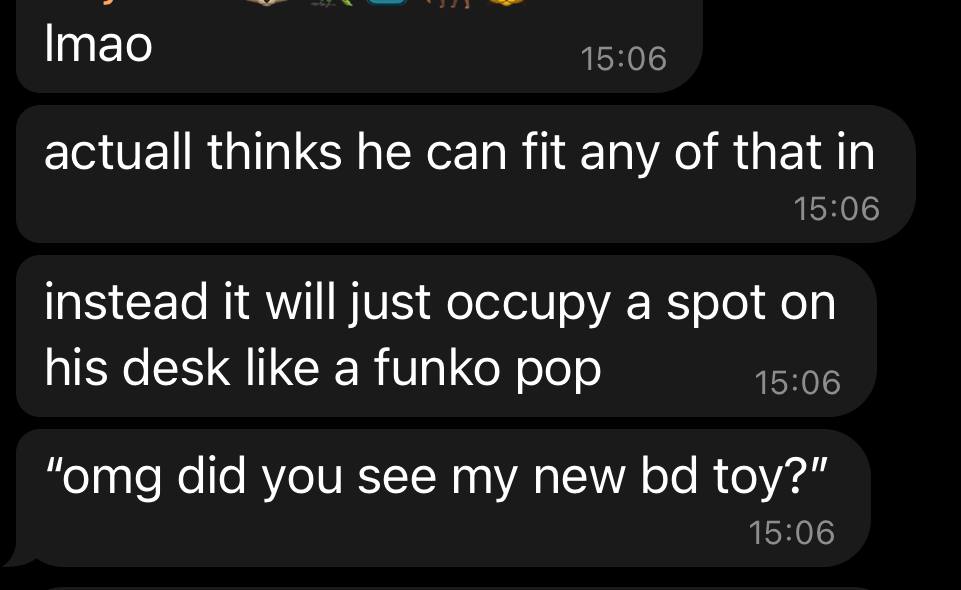
Task: Tap the orange sender name fragment at top
Action: 108,2
